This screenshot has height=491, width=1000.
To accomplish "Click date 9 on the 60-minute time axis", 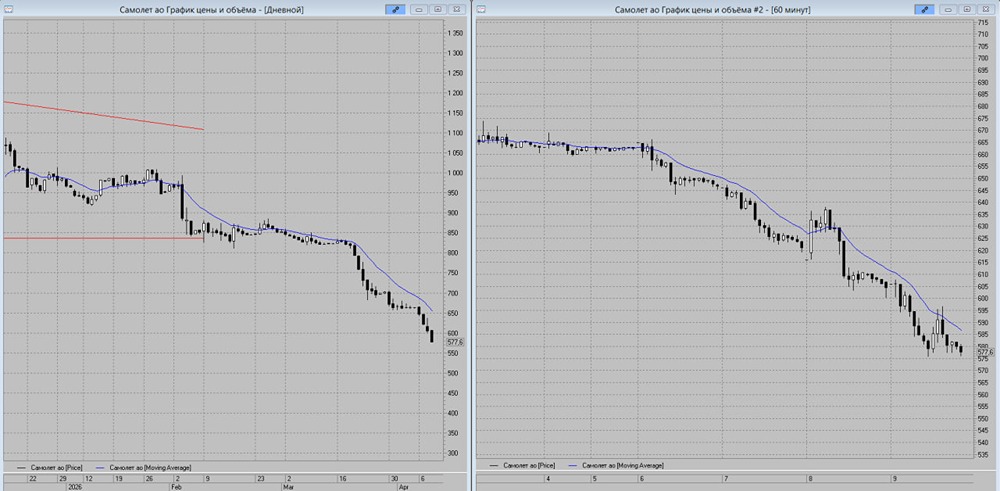I will coord(895,478).
